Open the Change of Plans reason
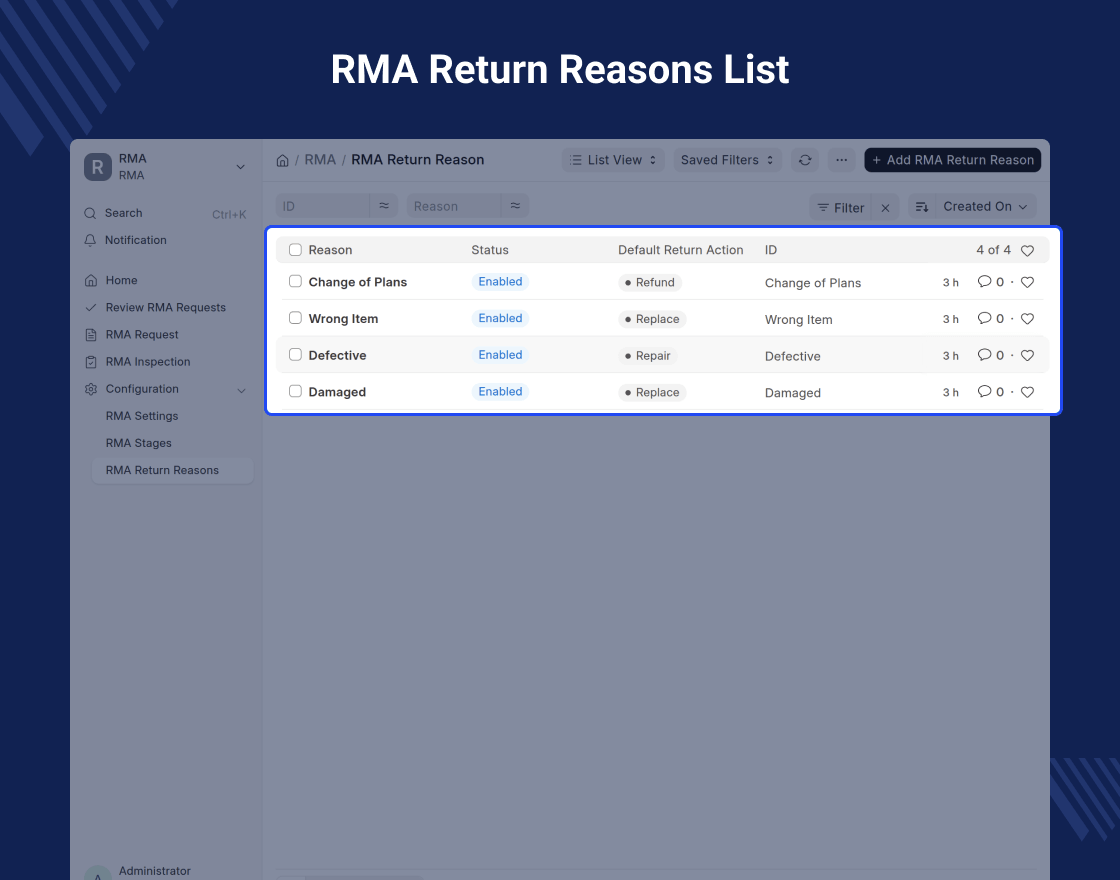 pyautogui.click(x=357, y=282)
